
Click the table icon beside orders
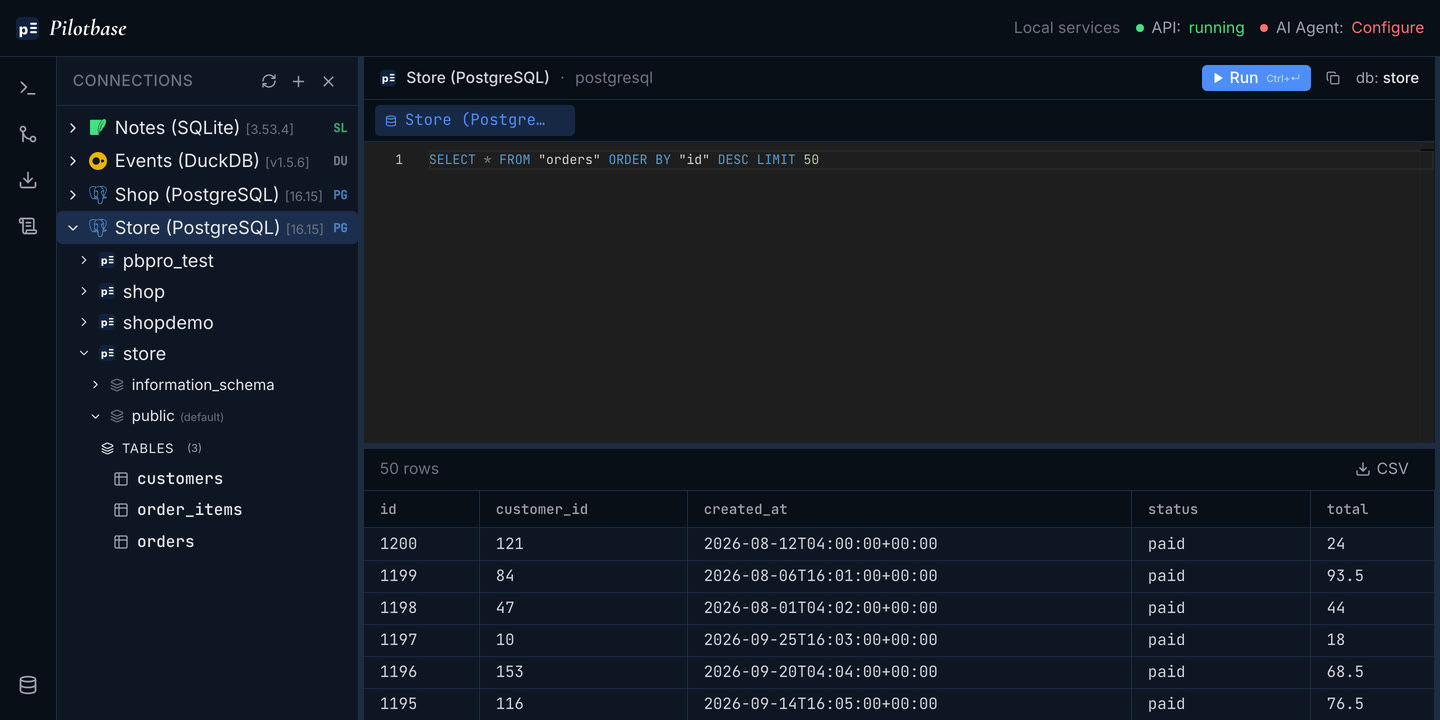click(x=121, y=542)
